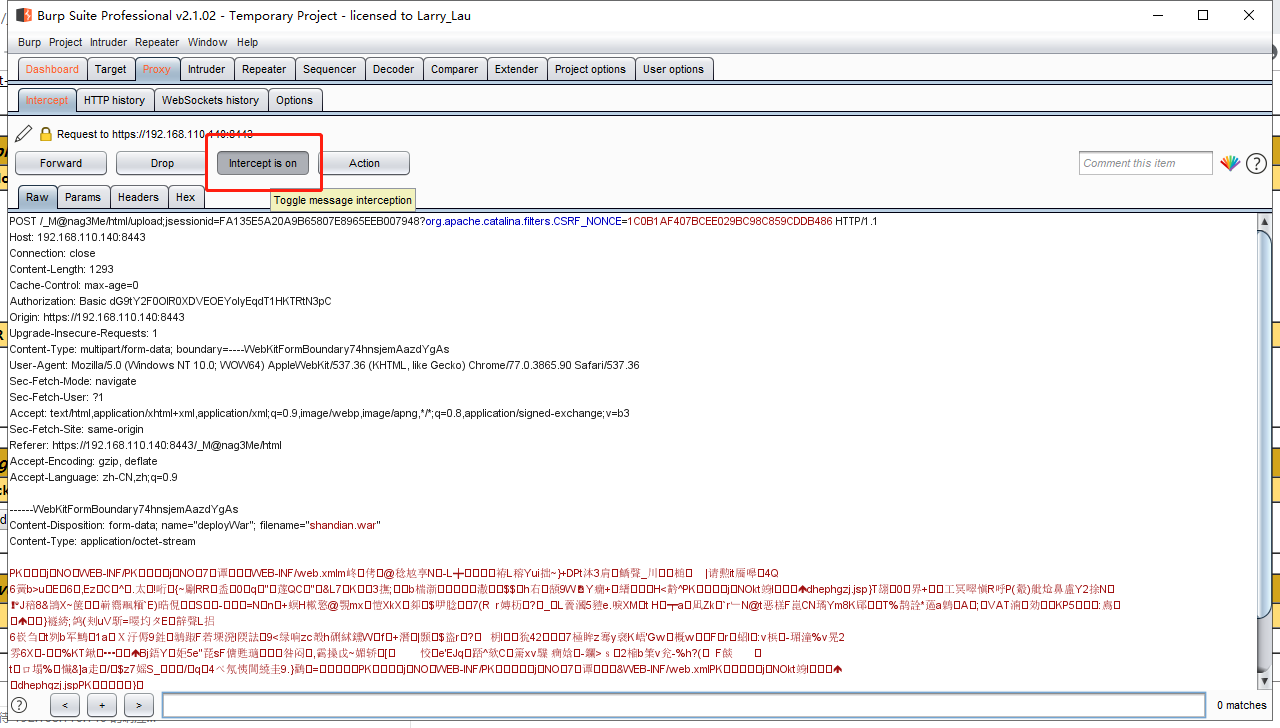This screenshot has width=1280, height=728.
Task: Click the 'Content-Length: 1293' header line
Action: click(62, 269)
